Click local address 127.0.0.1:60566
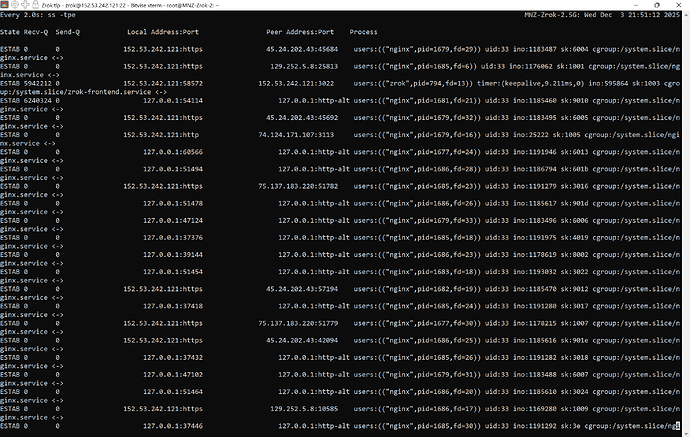 click(x=173, y=152)
